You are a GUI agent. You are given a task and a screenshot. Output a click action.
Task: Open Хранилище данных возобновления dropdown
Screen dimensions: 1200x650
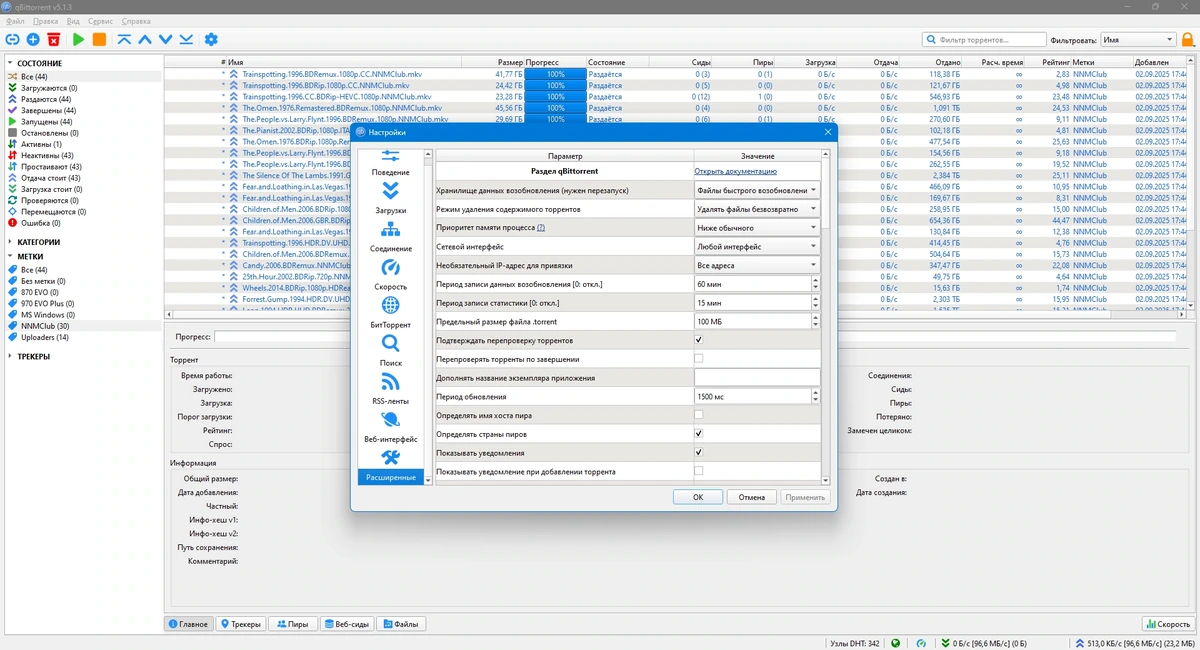click(x=757, y=190)
